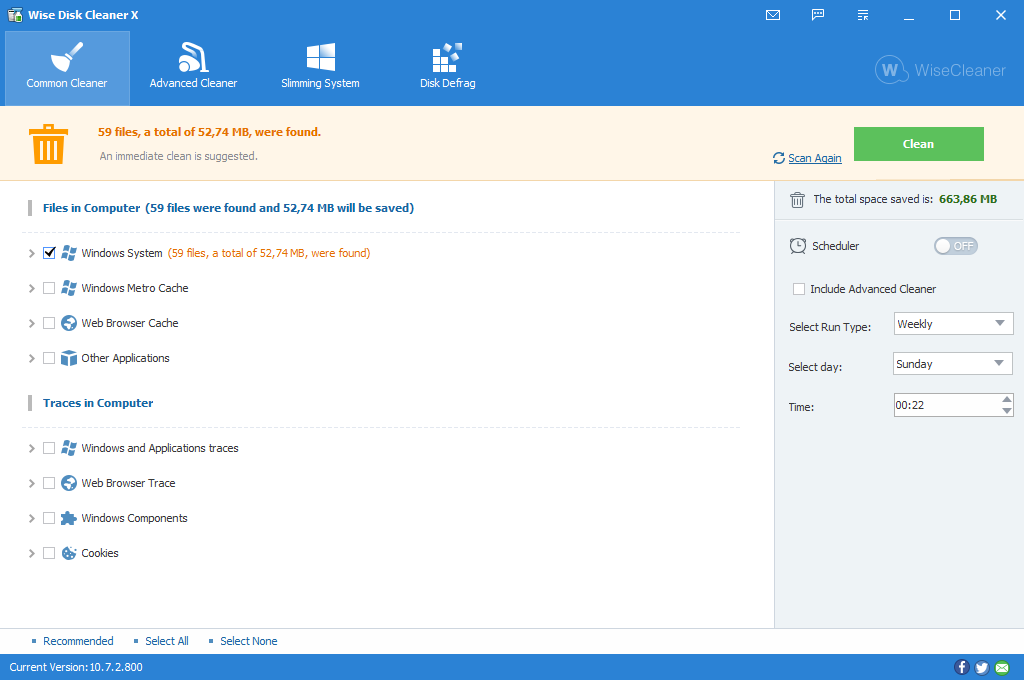Expand the Windows Metro Cache row
Image resolution: width=1024 pixels, height=680 pixels.
pos(31,288)
